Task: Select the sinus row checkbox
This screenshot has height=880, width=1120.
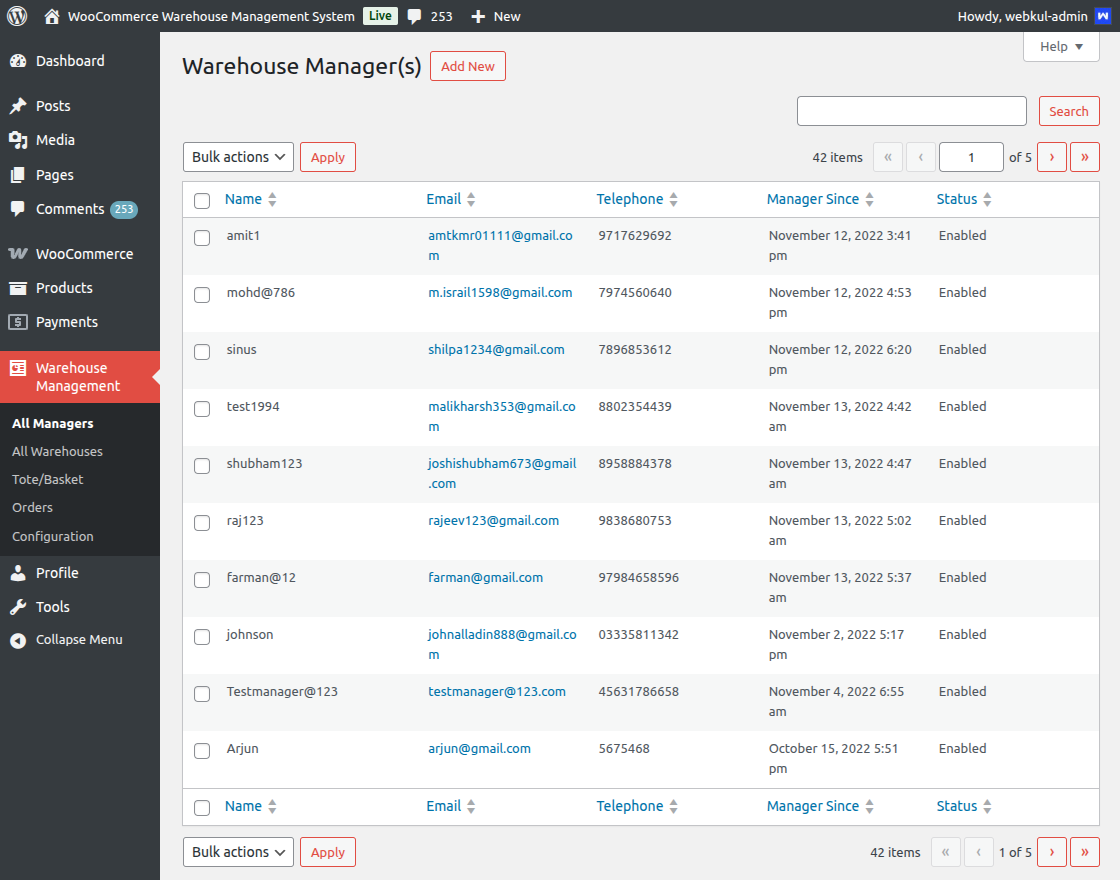Action: pyautogui.click(x=202, y=352)
